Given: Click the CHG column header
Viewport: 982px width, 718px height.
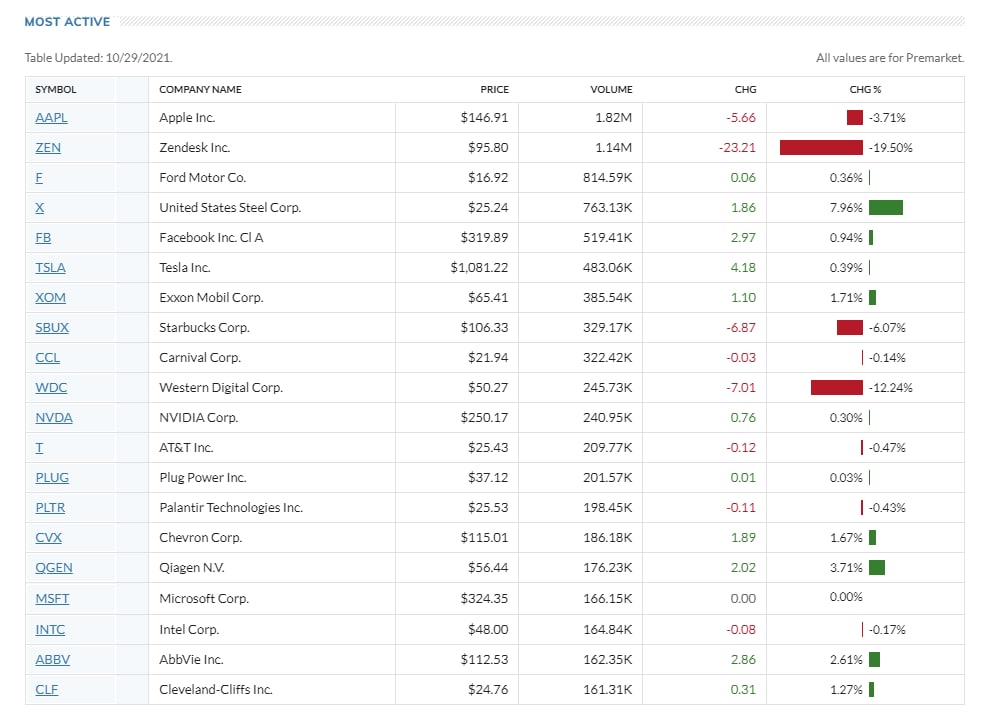Looking at the screenshot, I should tap(745, 90).
